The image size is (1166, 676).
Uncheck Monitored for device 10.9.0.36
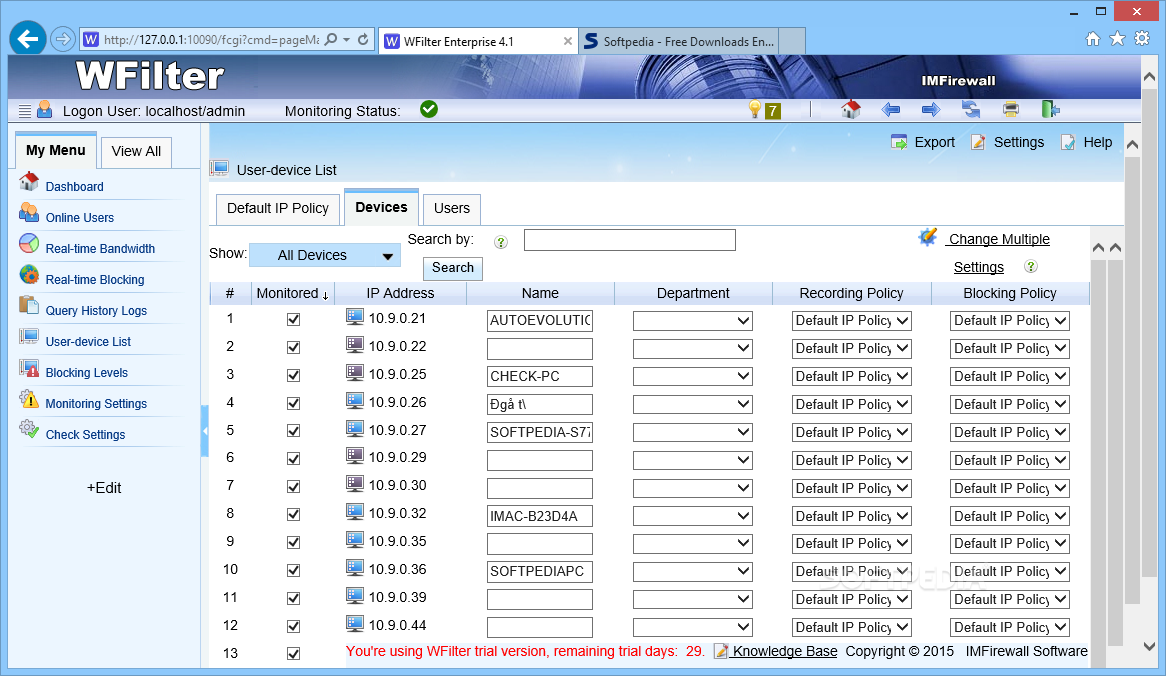pyautogui.click(x=294, y=570)
